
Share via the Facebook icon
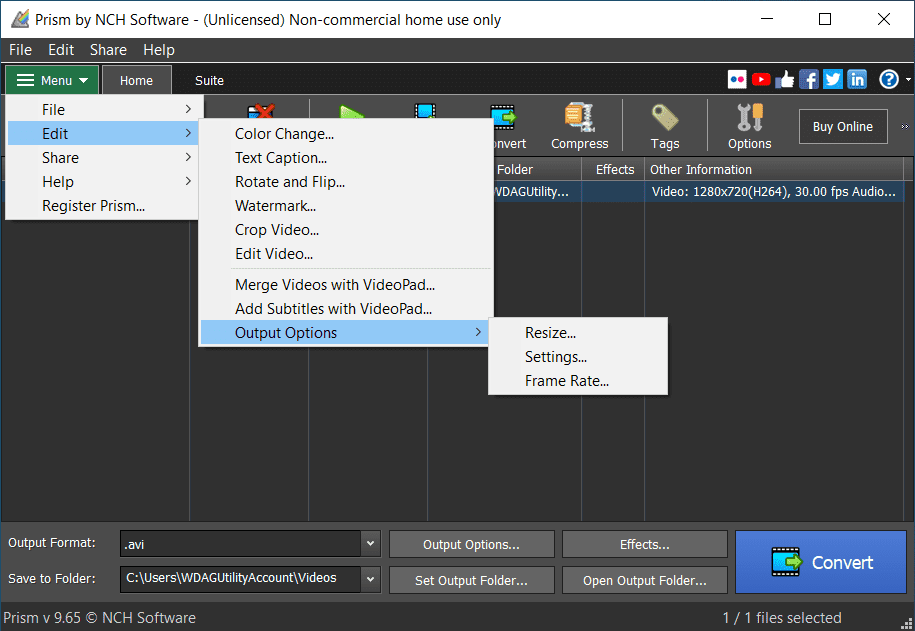809,79
